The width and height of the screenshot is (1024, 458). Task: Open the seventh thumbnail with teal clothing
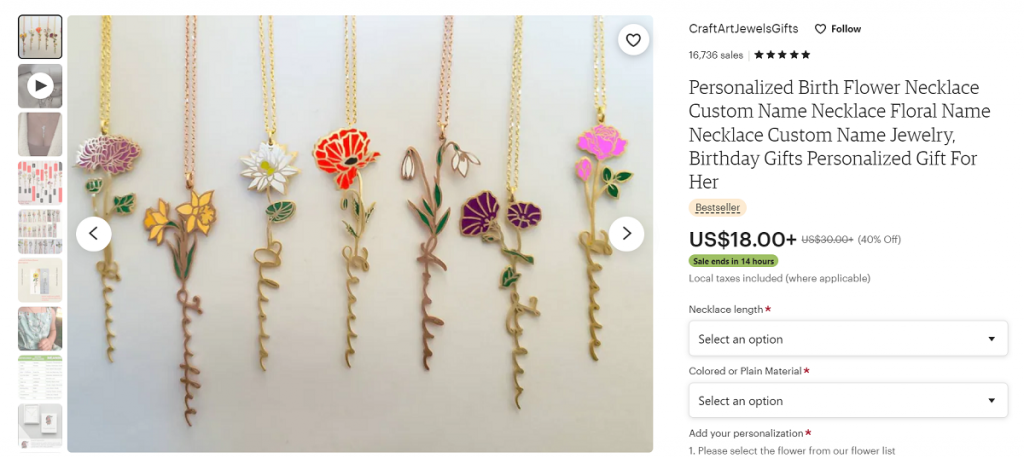point(40,328)
